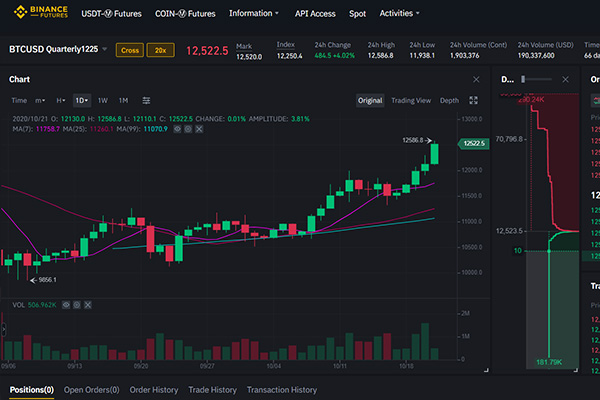The width and height of the screenshot is (600, 400).
Task: Open the Transaction History tab
Action: pos(282,390)
